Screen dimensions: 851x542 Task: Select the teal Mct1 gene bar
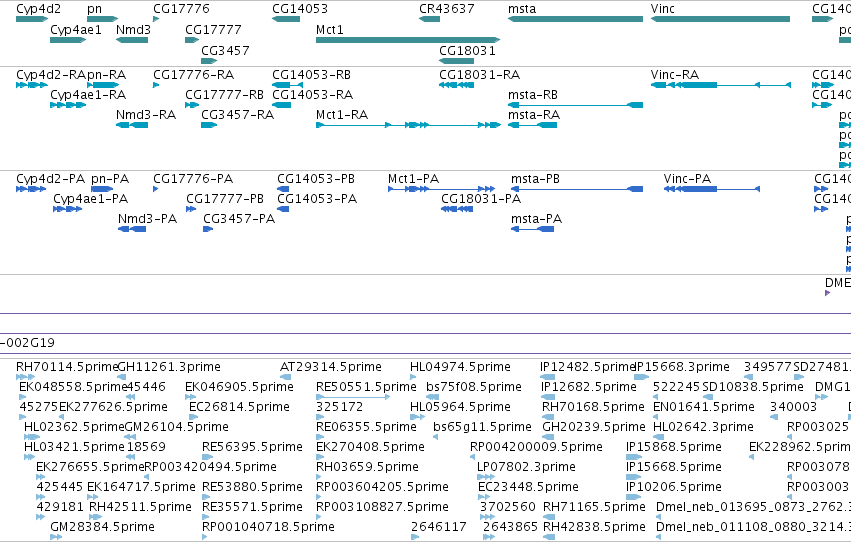408,40
